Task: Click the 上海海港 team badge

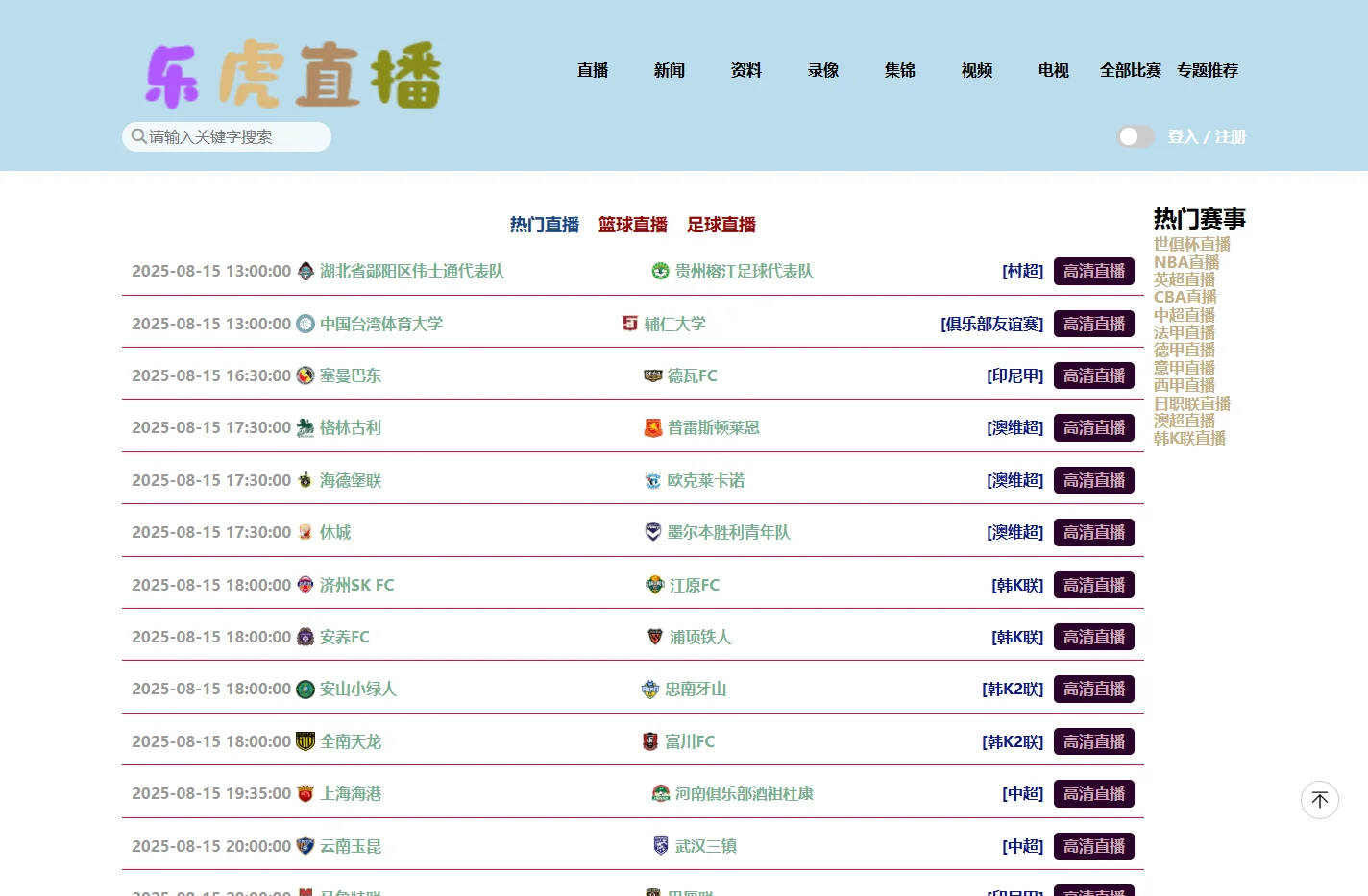Action: (x=305, y=793)
